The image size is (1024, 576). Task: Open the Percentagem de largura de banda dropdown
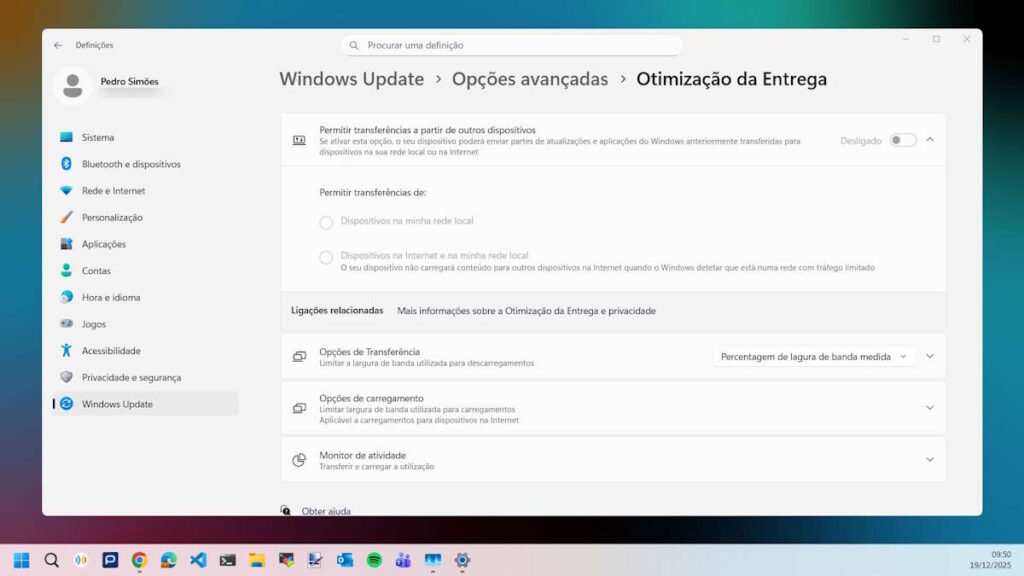tap(817, 356)
